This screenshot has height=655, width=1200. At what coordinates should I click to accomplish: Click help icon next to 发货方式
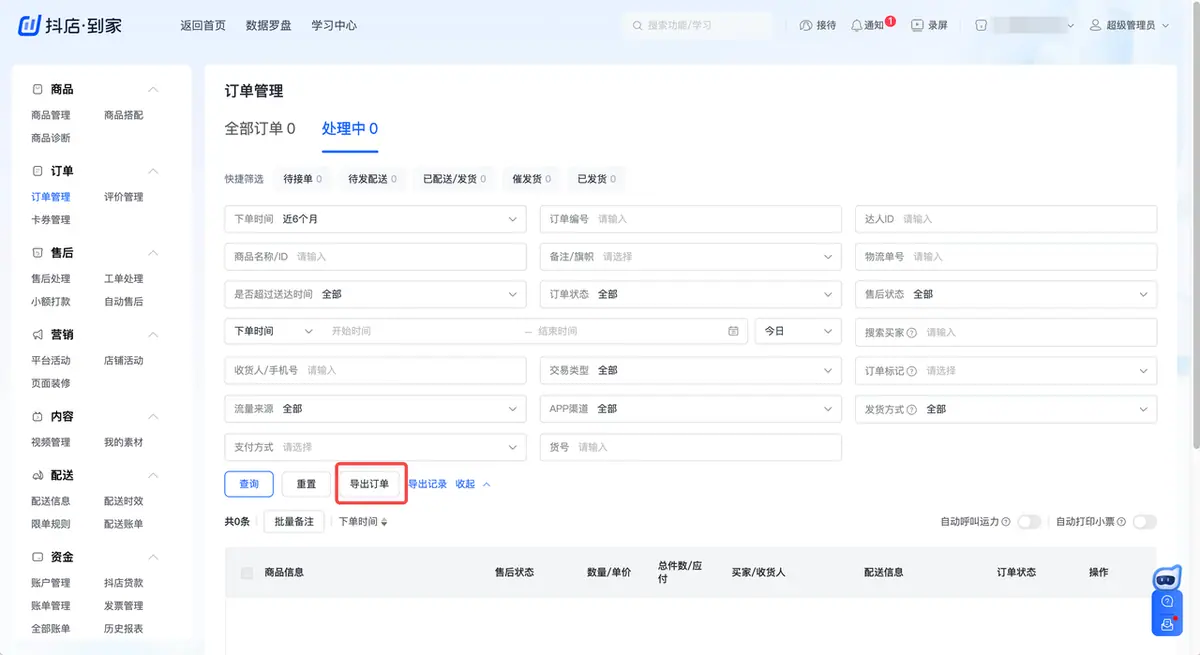tap(912, 409)
